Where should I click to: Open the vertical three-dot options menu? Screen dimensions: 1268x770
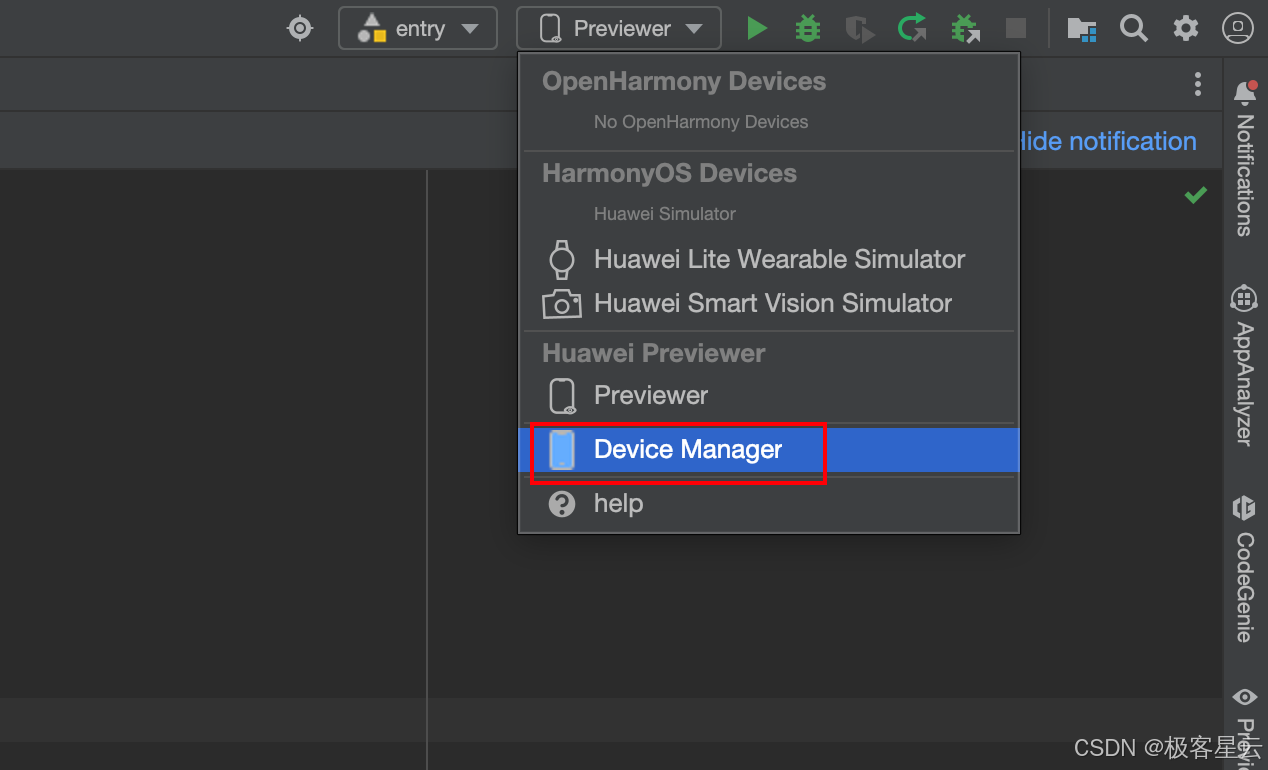click(x=1197, y=84)
